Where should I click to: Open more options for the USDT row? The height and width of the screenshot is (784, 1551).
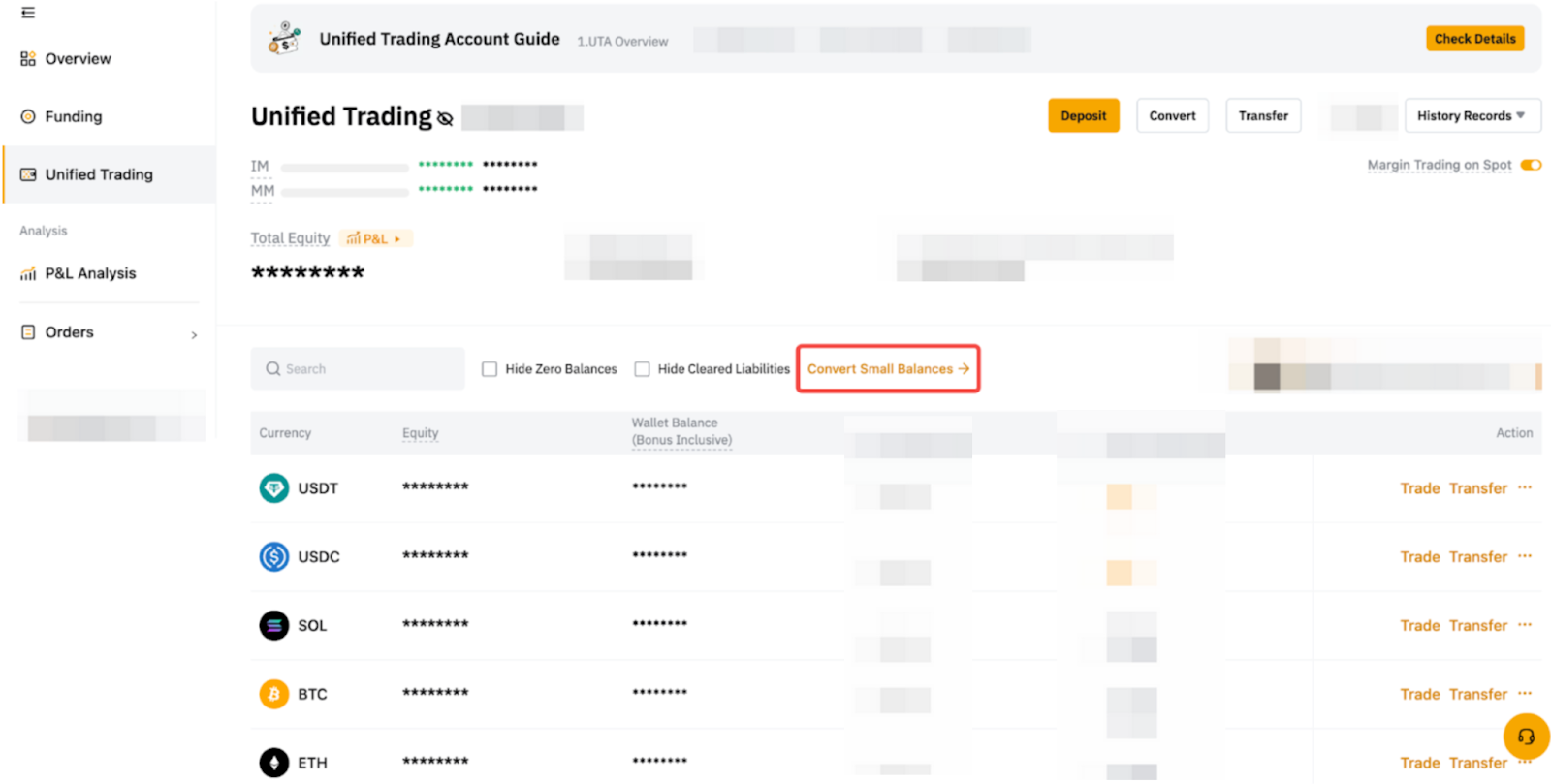[1525, 487]
